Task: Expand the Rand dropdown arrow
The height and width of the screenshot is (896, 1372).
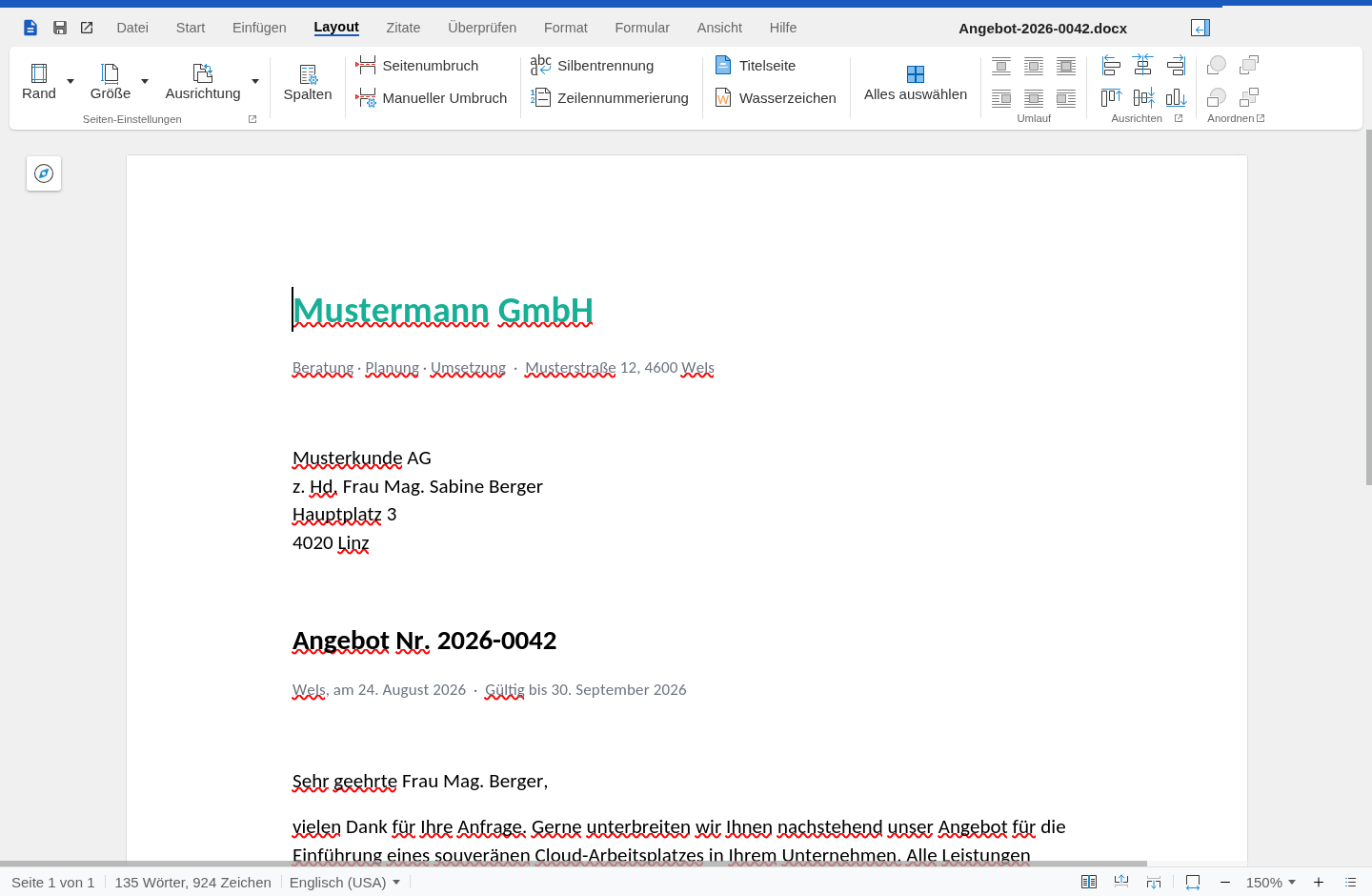Action: [71, 81]
